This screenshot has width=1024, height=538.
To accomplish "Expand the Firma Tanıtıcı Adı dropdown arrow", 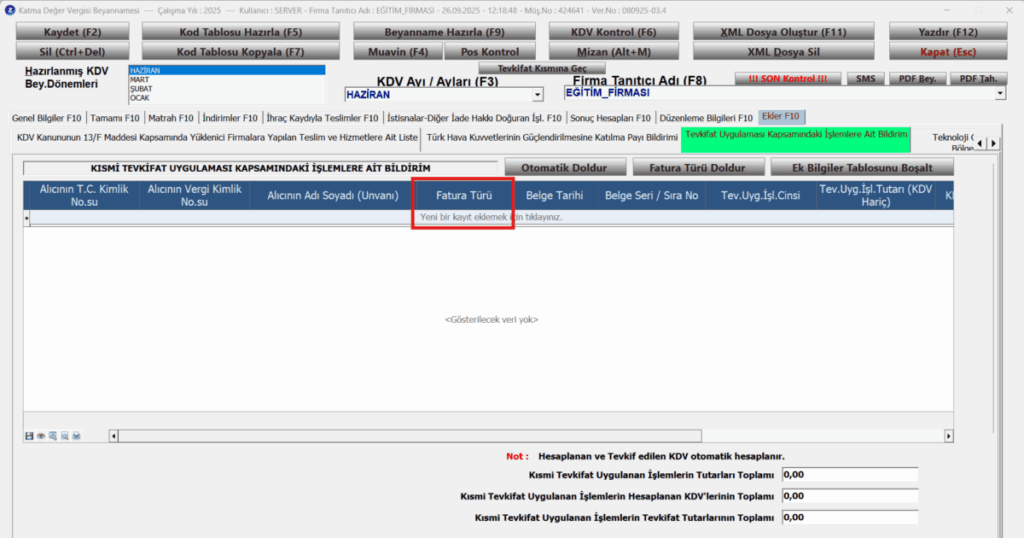I will (x=1000, y=93).
